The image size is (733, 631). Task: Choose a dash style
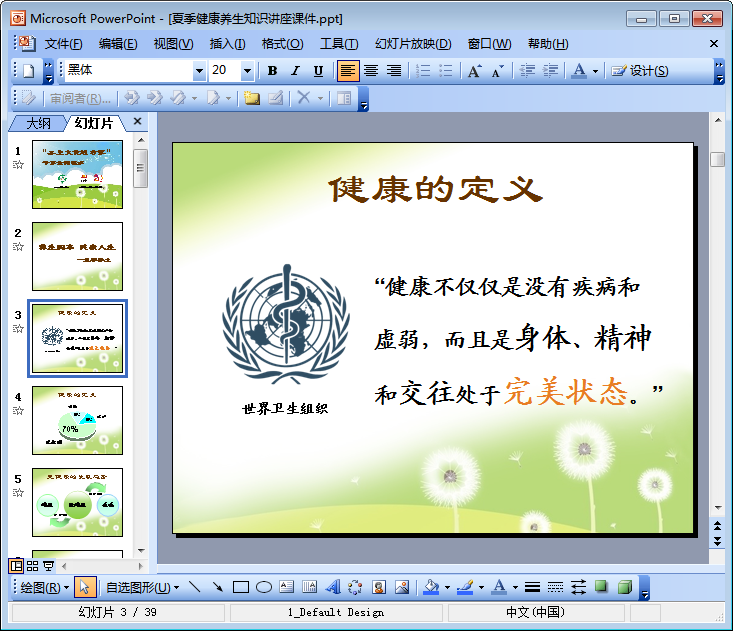(555, 587)
